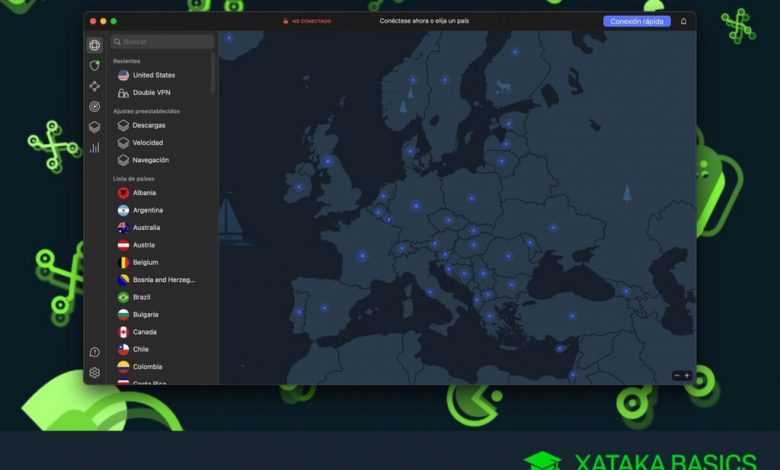Viewport: 780px width, 470px height.
Task: Open the settings gear icon
Action: point(95,373)
